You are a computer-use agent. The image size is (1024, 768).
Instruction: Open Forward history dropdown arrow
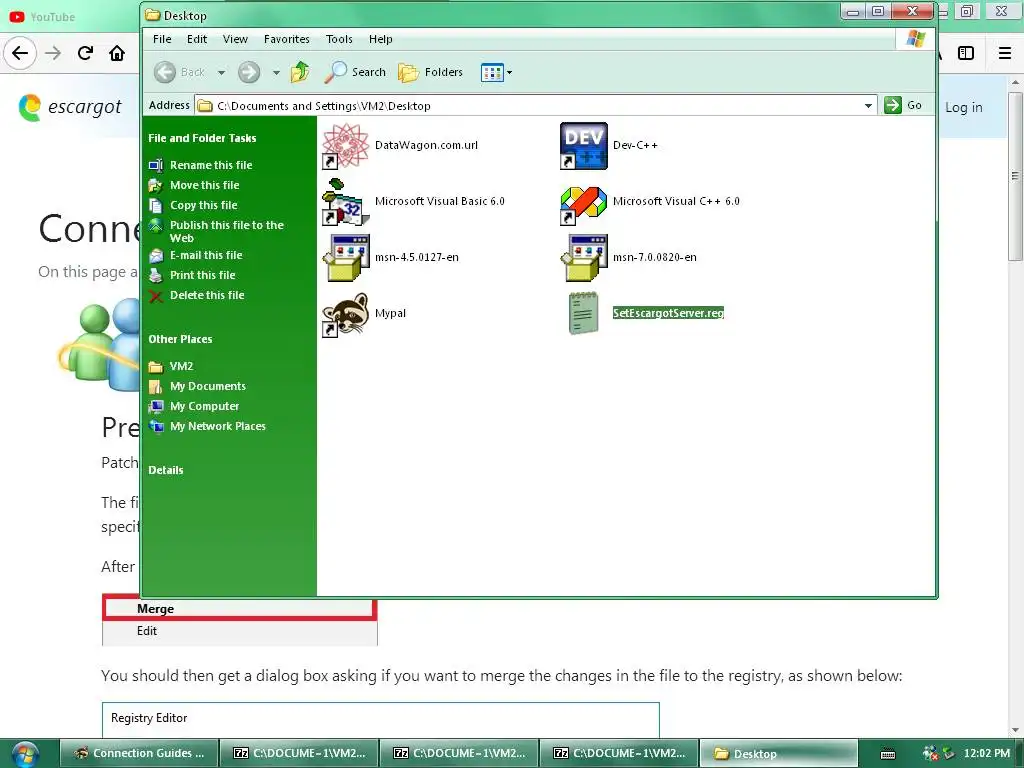coord(276,72)
